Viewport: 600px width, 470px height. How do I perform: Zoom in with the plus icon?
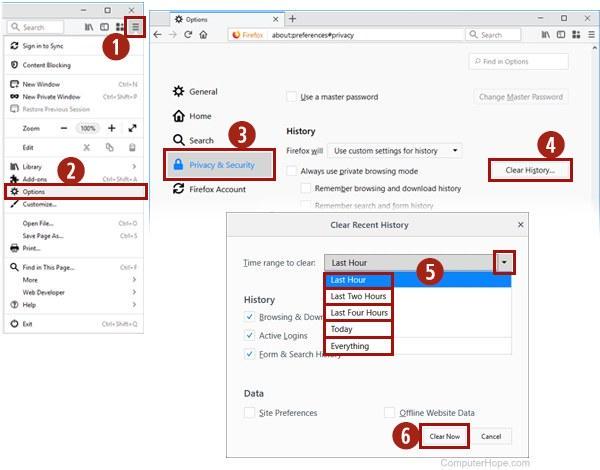(111, 128)
